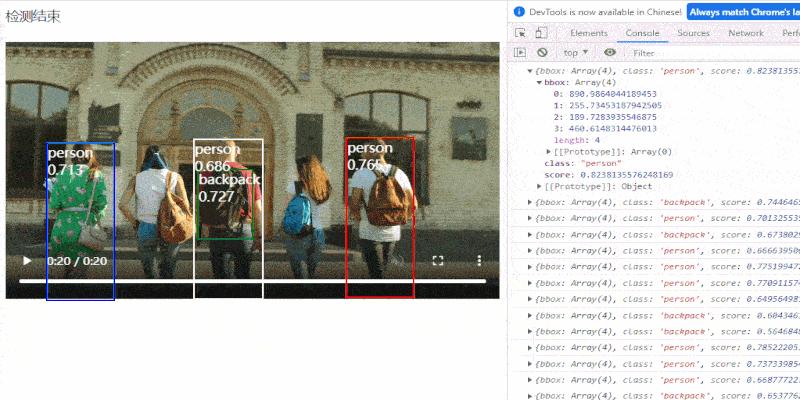The width and height of the screenshot is (800, 400).
Task: Expand the person object with score 0.6495
Action: [530, 299]
